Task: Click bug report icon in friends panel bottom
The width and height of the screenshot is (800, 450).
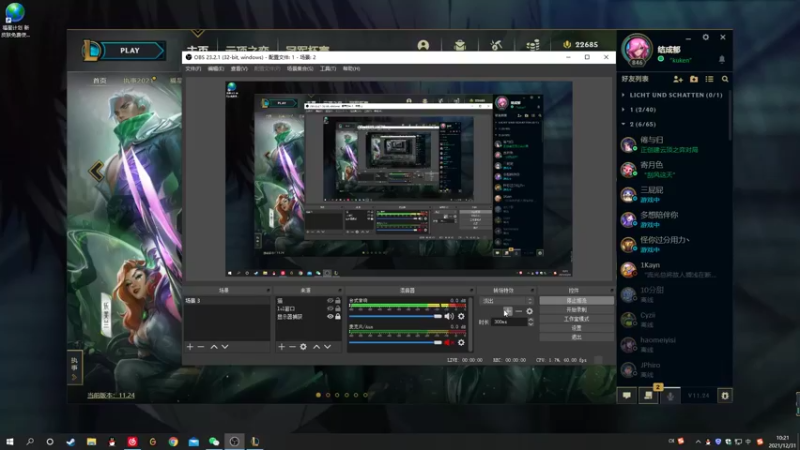Action: (x=724, y=395)
